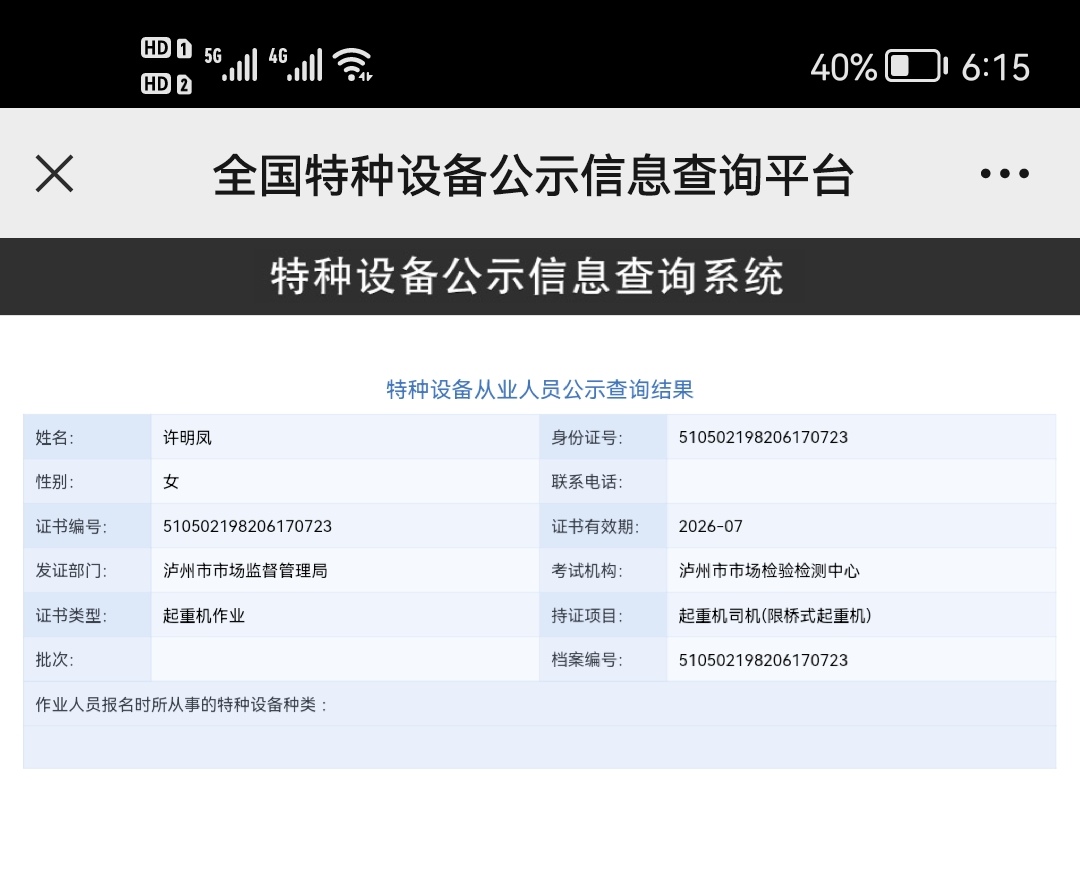Image resolution: width=1080 pixels, height=896 pixels.
Task: Select the 考试机构 value 泸州市市场检验检测中心
Action: (769, 571)
